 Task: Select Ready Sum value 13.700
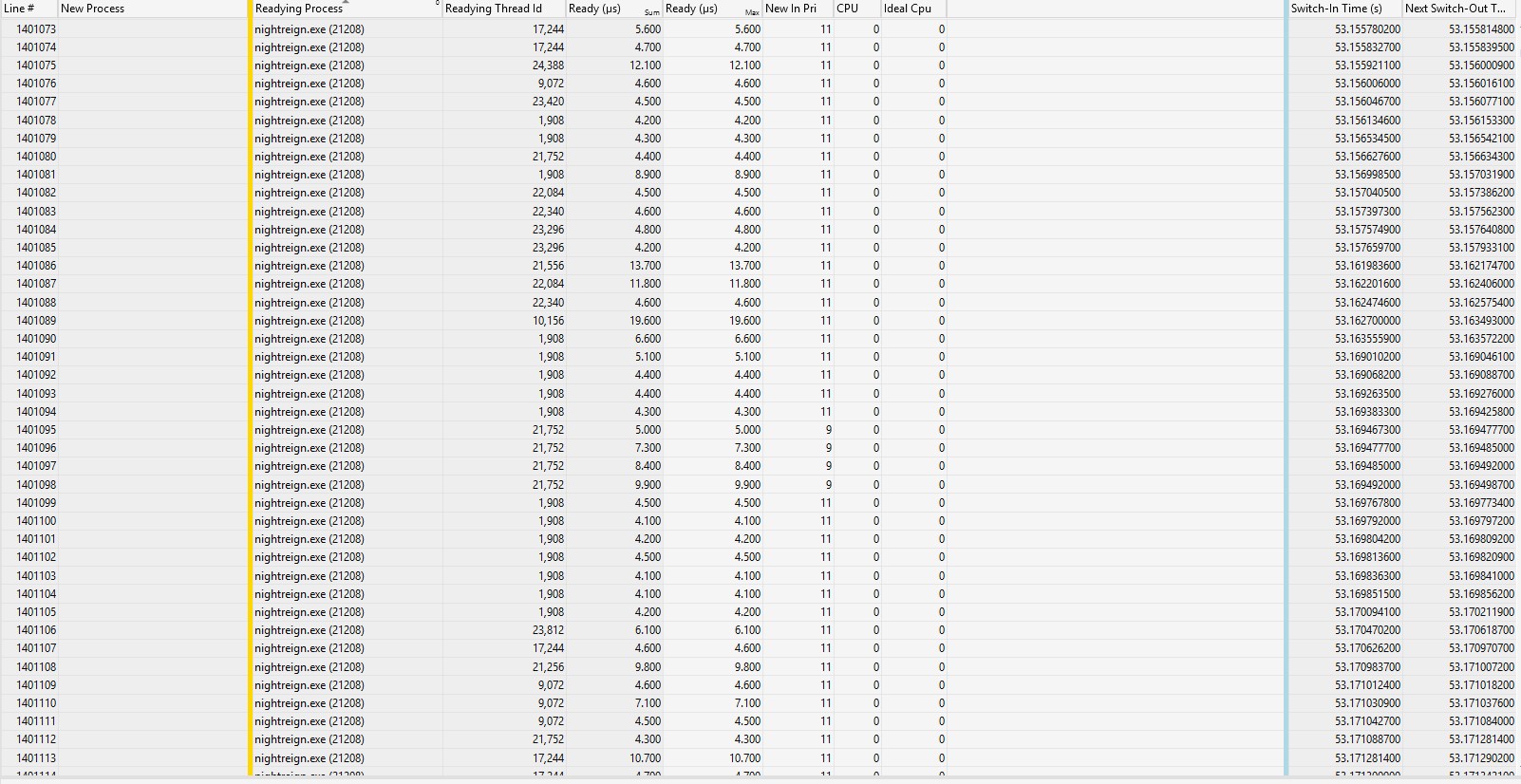(x=646, y=266)
